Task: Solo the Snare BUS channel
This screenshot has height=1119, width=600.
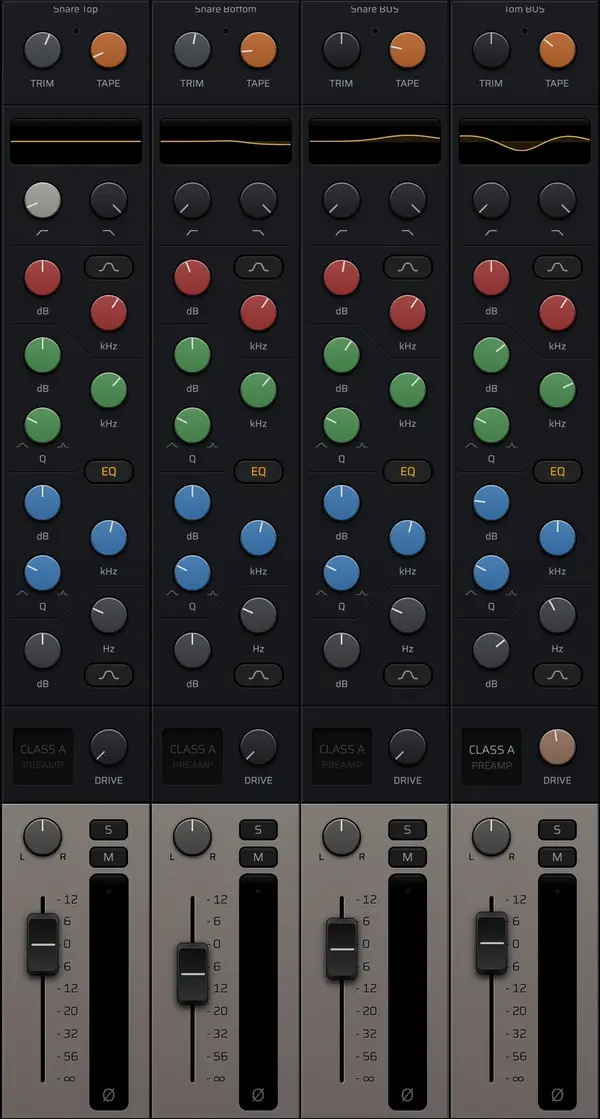Action: (x=407, y=829)
